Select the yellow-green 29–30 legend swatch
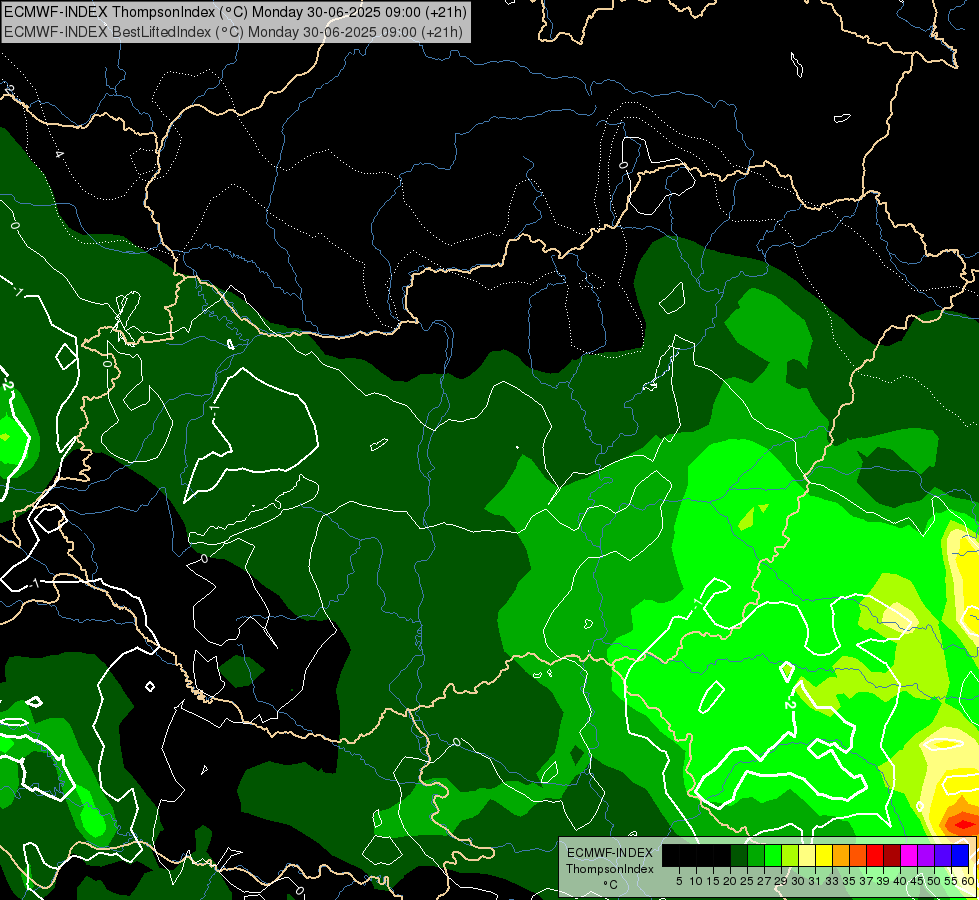 [790, 855]
